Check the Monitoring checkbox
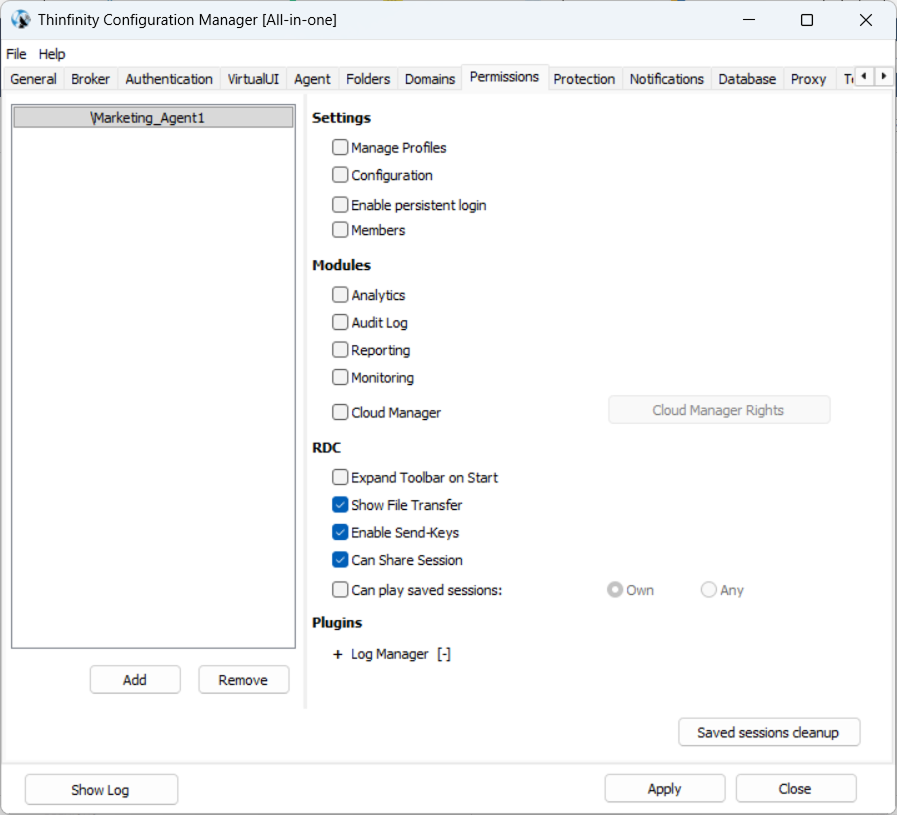Screen dimensions: 897x815 [x=340, y=377]
